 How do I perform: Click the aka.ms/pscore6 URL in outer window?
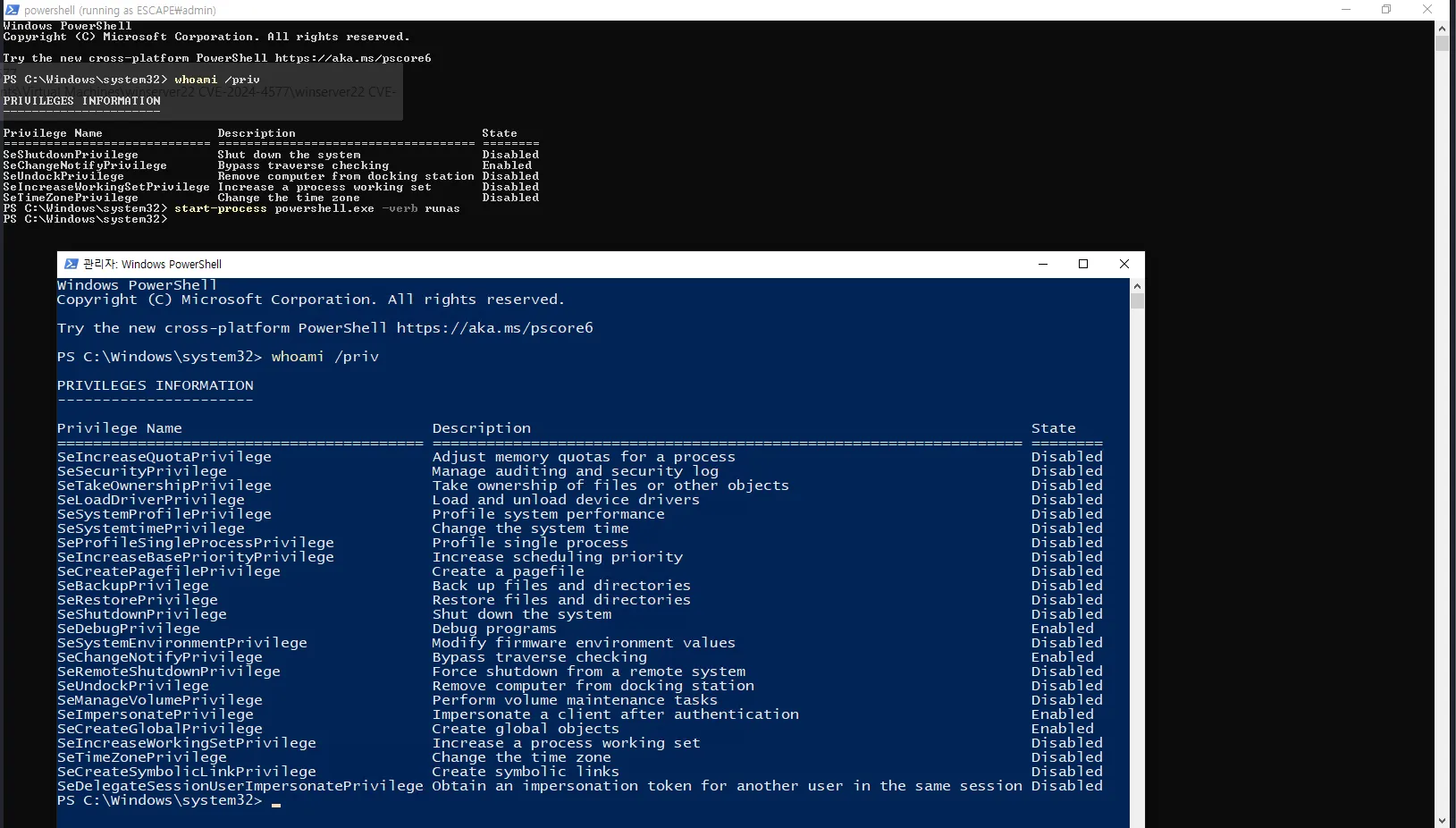pos(353,58)
